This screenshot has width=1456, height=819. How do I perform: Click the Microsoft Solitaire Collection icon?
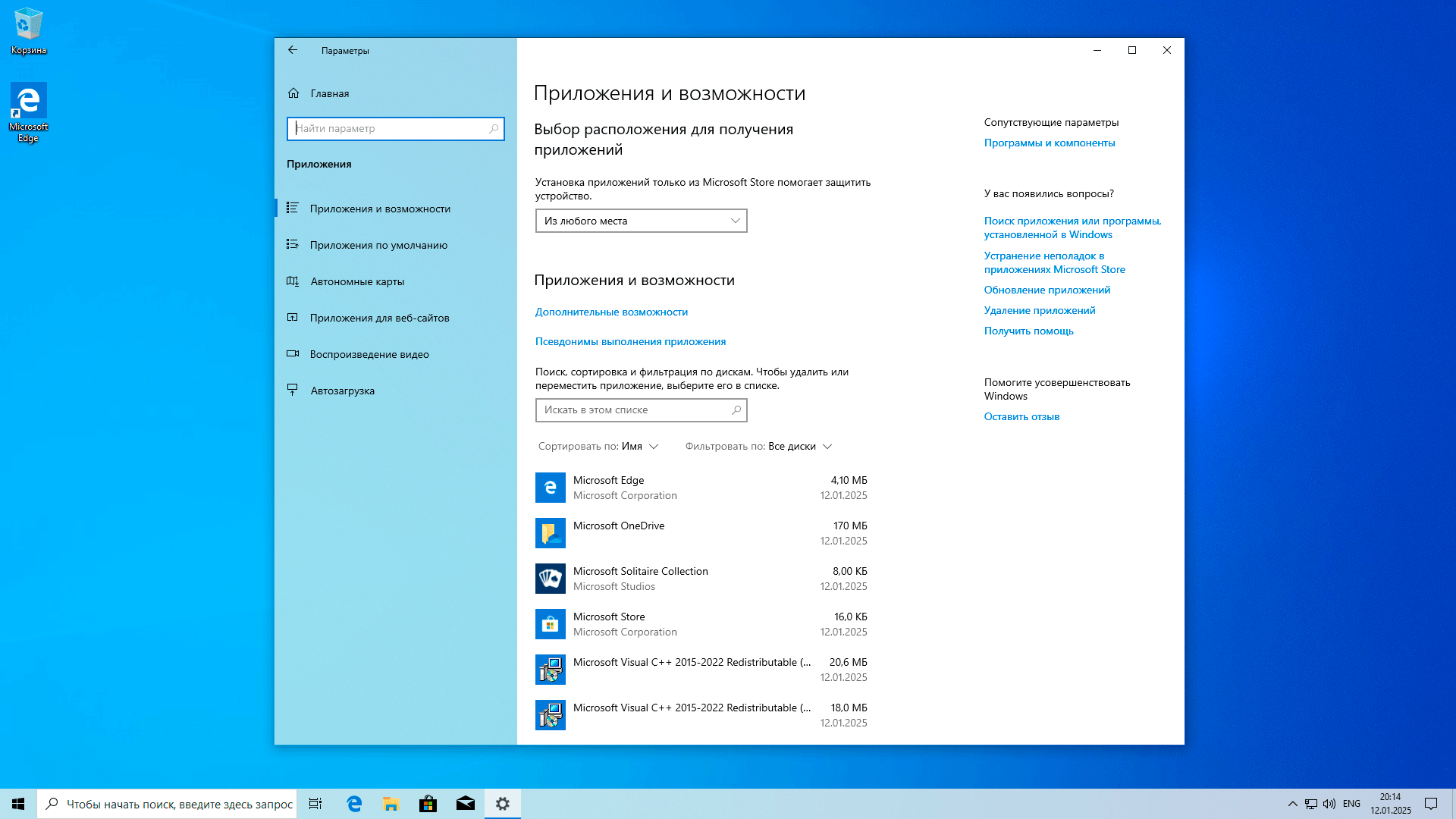(550, 579)
